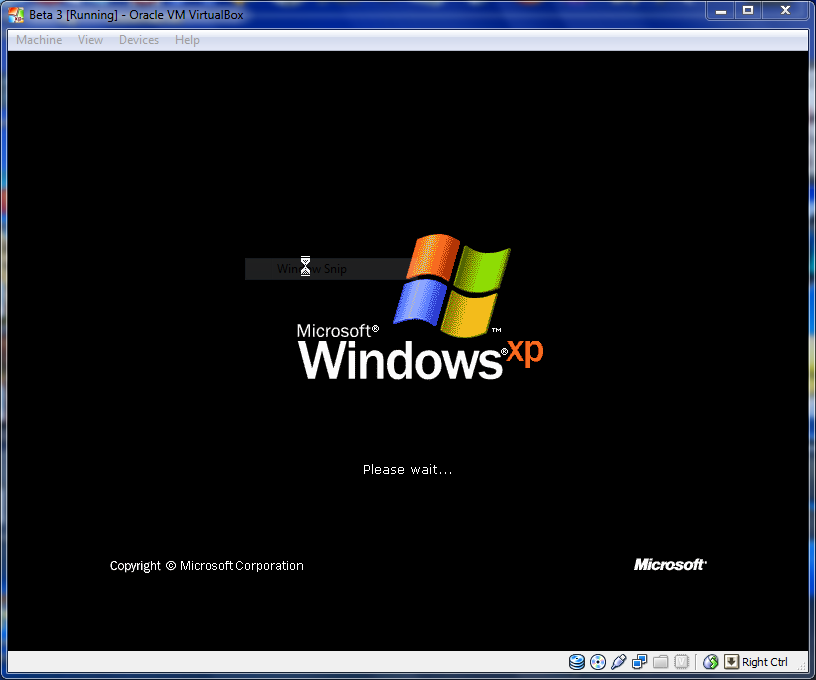Click the mouse integration globe icon
816x680 pixels.
[710, 662]
